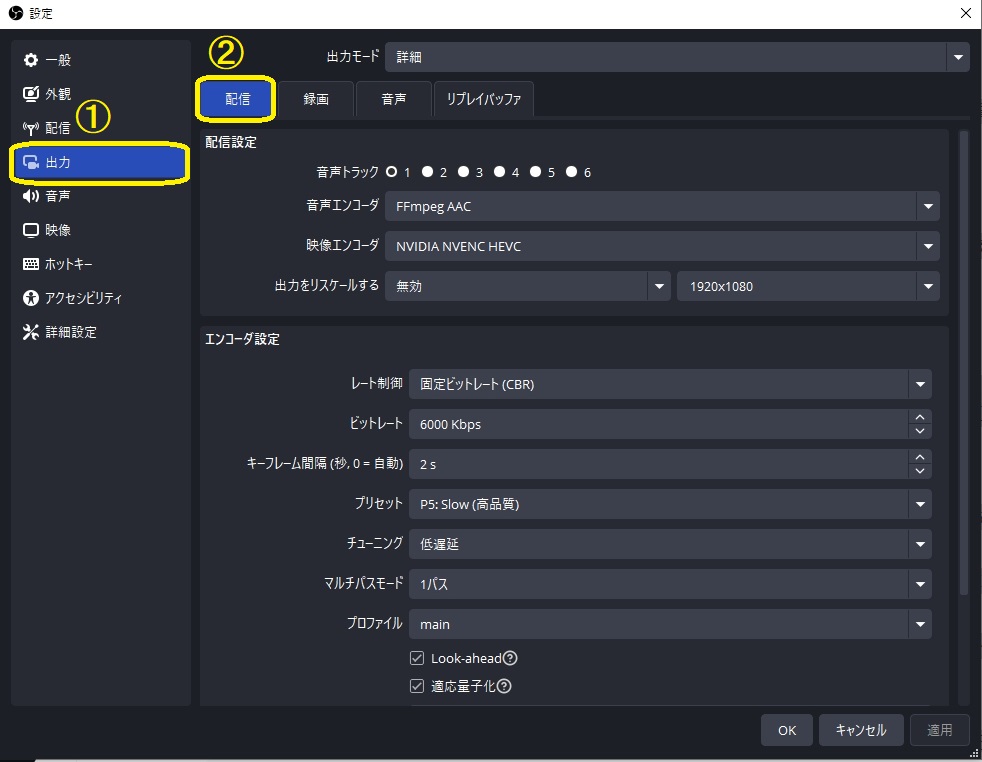Open Video (映像) monitor icon in sidebar
Viewport: 982px width, 762px height.
pos(30,230)
